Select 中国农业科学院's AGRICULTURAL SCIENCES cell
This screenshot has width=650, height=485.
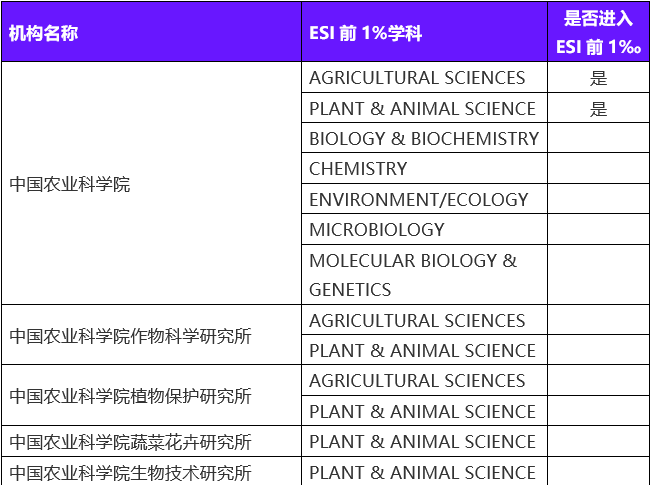pyautogui.click(x=417, y=78)
